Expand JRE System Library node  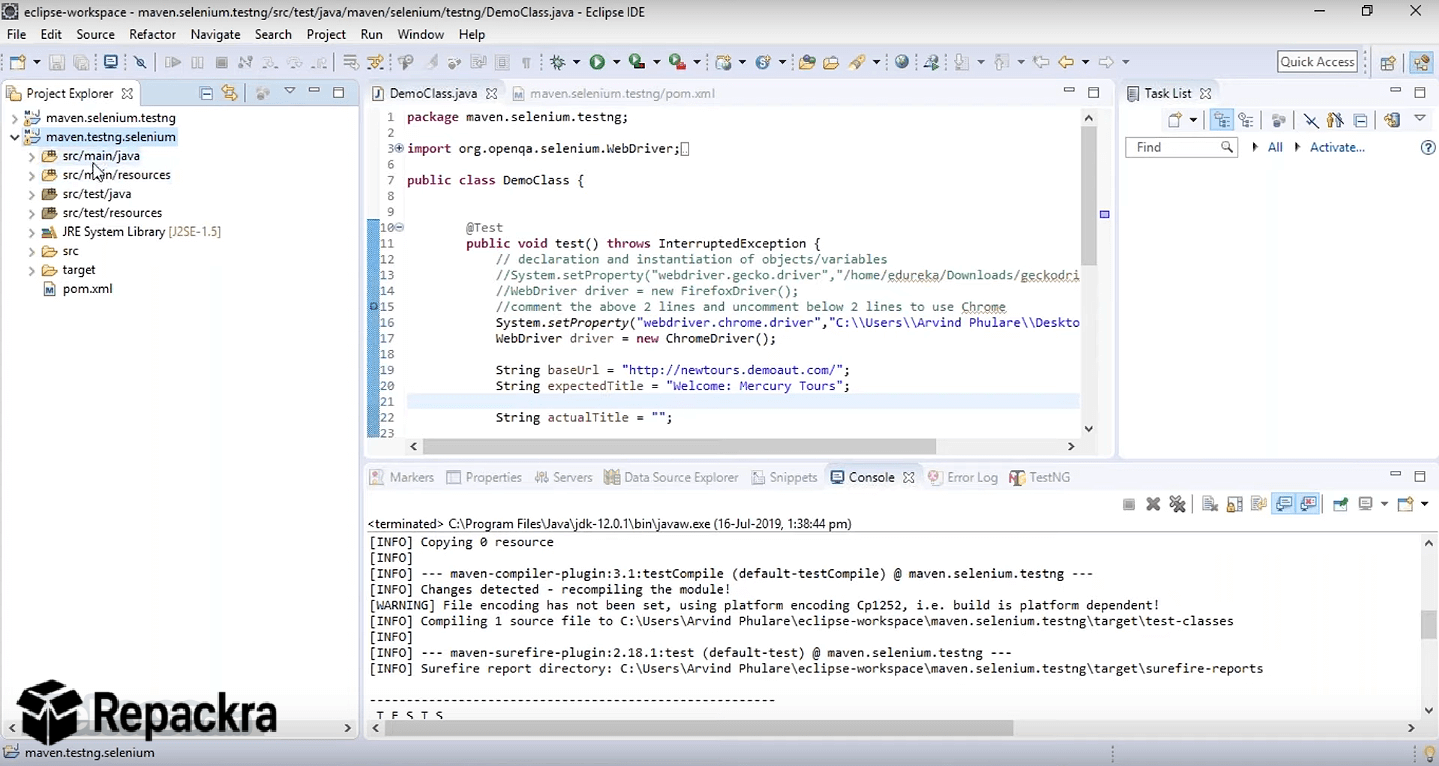click(x=31, y=232)
